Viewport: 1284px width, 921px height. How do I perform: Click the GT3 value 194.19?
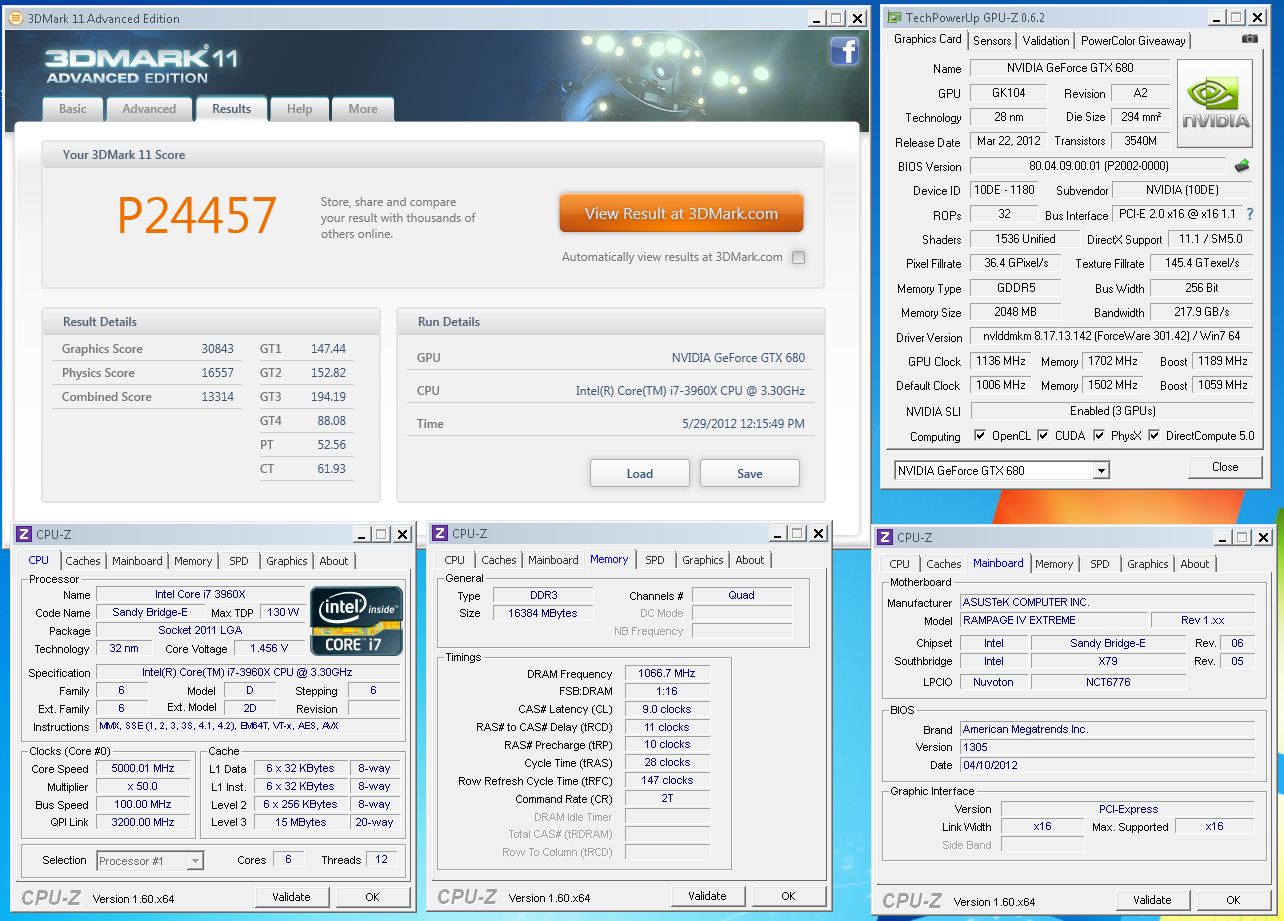(x=328, y=397)
